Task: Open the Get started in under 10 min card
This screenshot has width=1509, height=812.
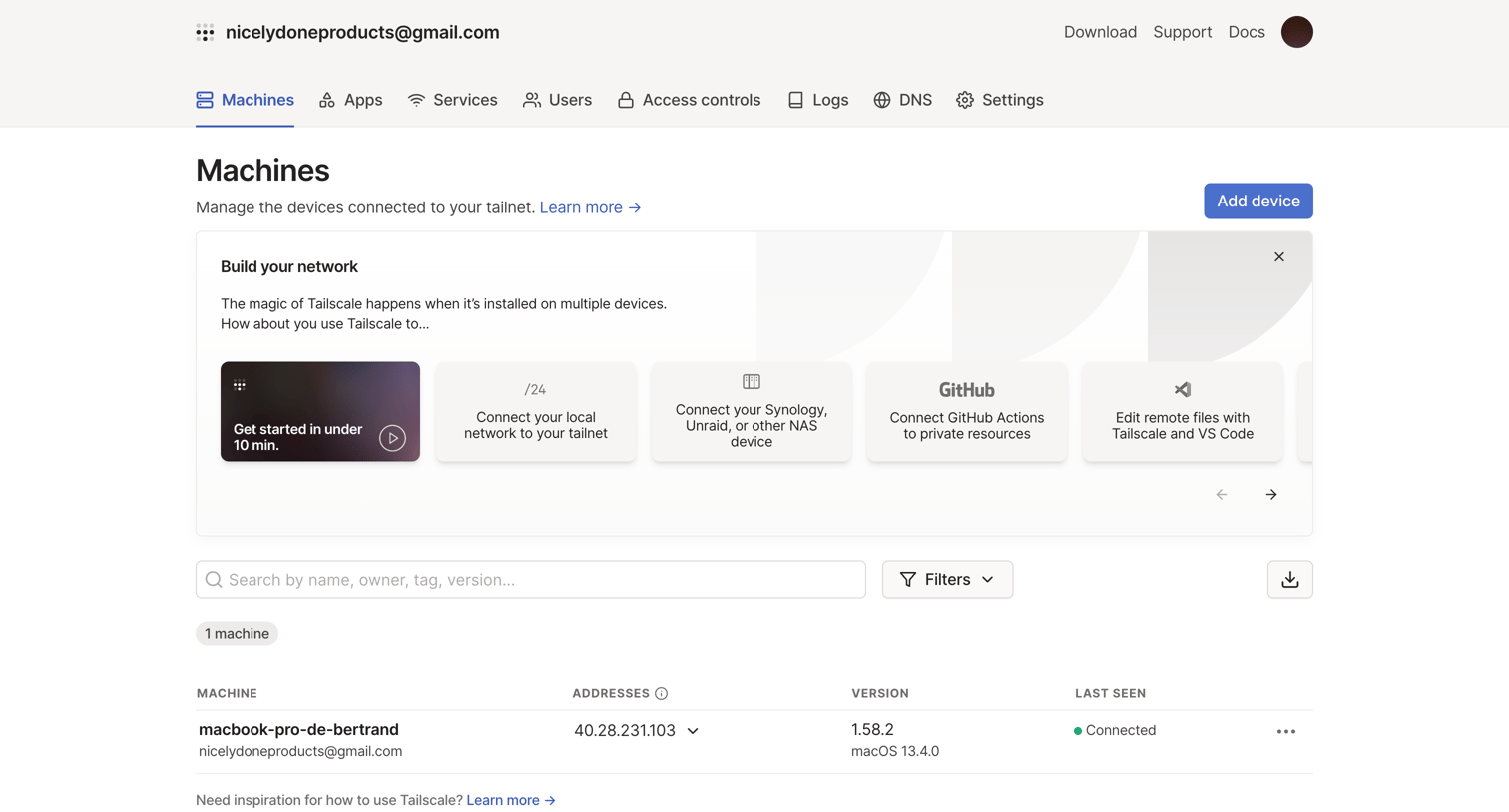Action: point(320,412)
